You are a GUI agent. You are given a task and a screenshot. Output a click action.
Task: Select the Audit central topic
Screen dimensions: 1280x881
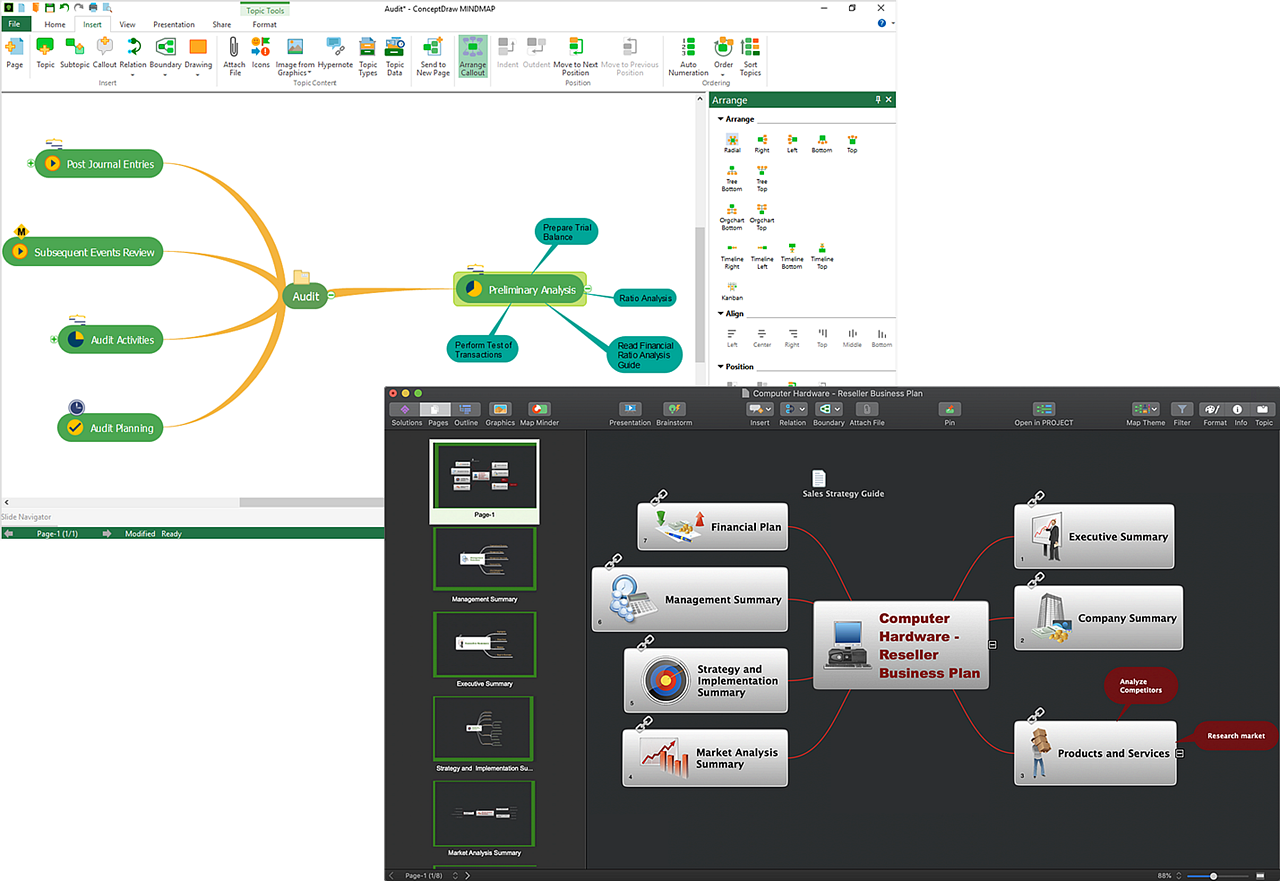[x=305, y=296]
